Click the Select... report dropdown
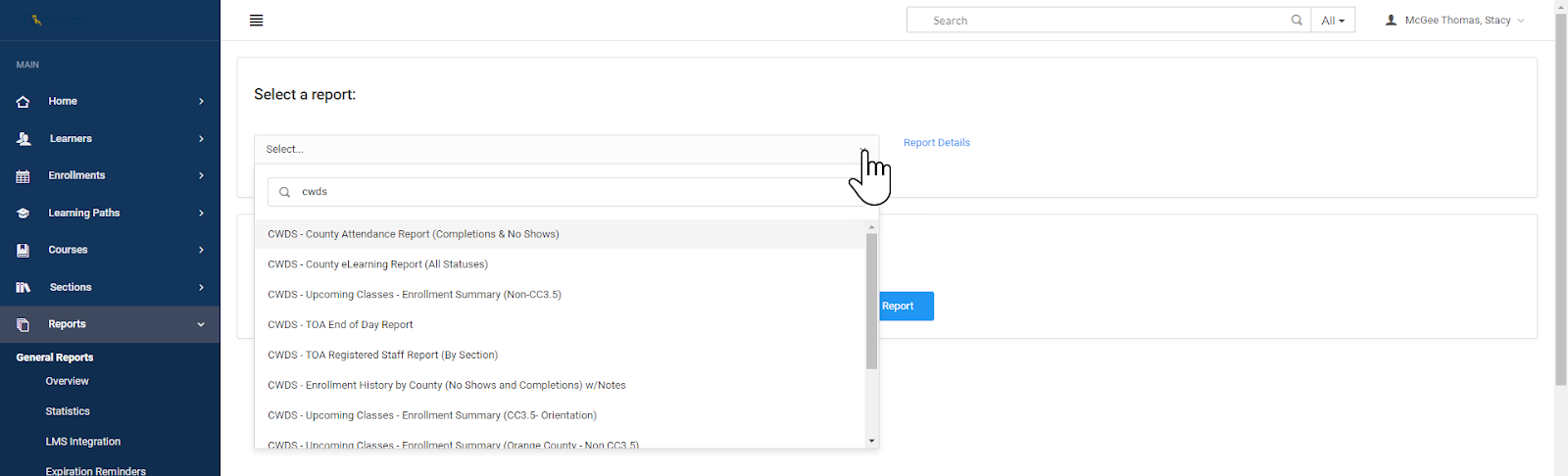Screen dimensions: 1568x476 tap(566, 149)
